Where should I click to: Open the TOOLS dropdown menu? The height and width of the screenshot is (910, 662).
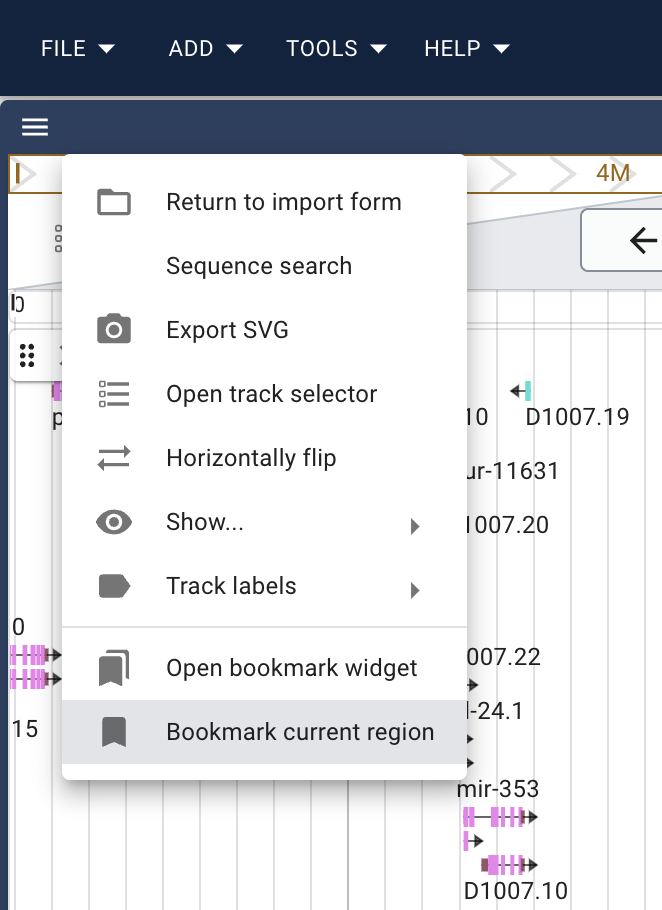point(336,48)
